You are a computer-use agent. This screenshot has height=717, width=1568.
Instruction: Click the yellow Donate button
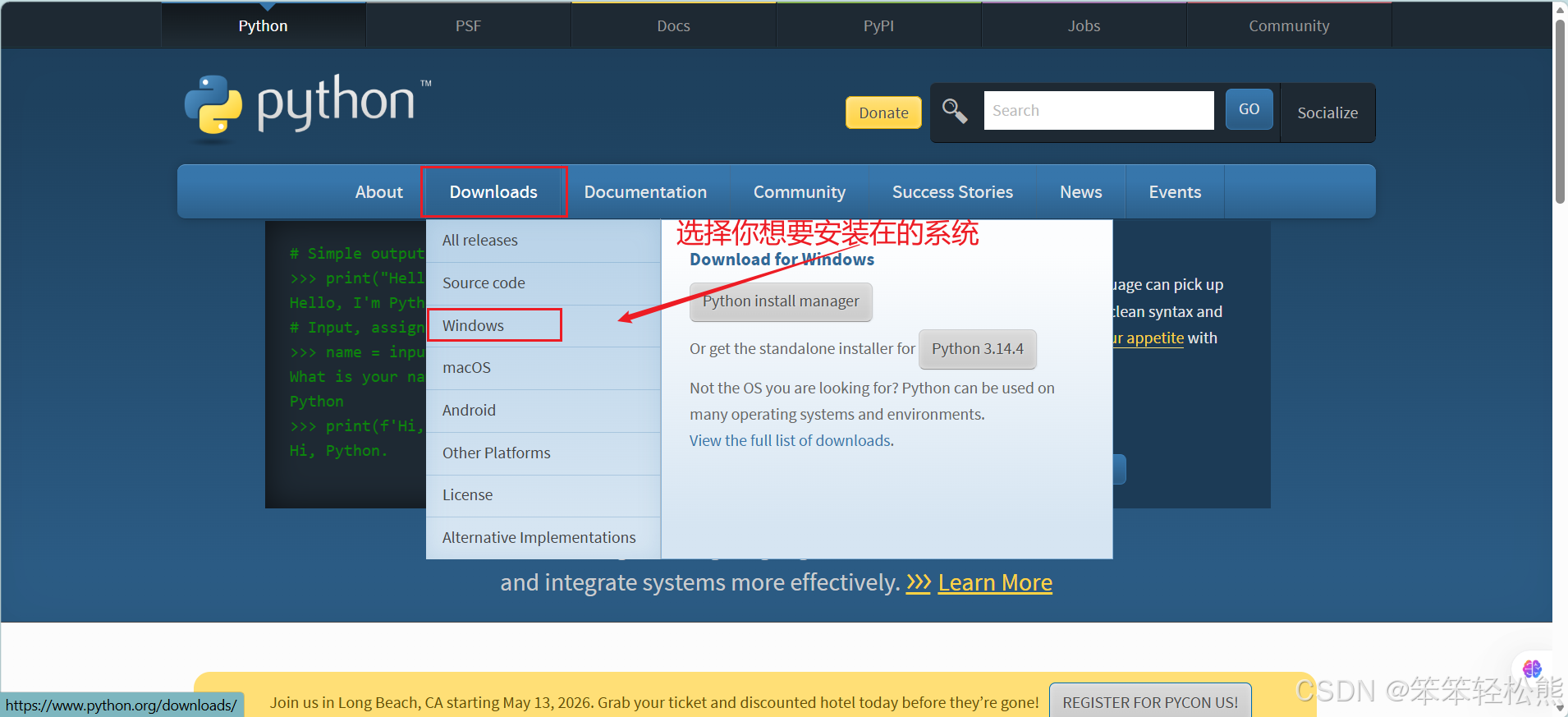[x=883, y=113]
